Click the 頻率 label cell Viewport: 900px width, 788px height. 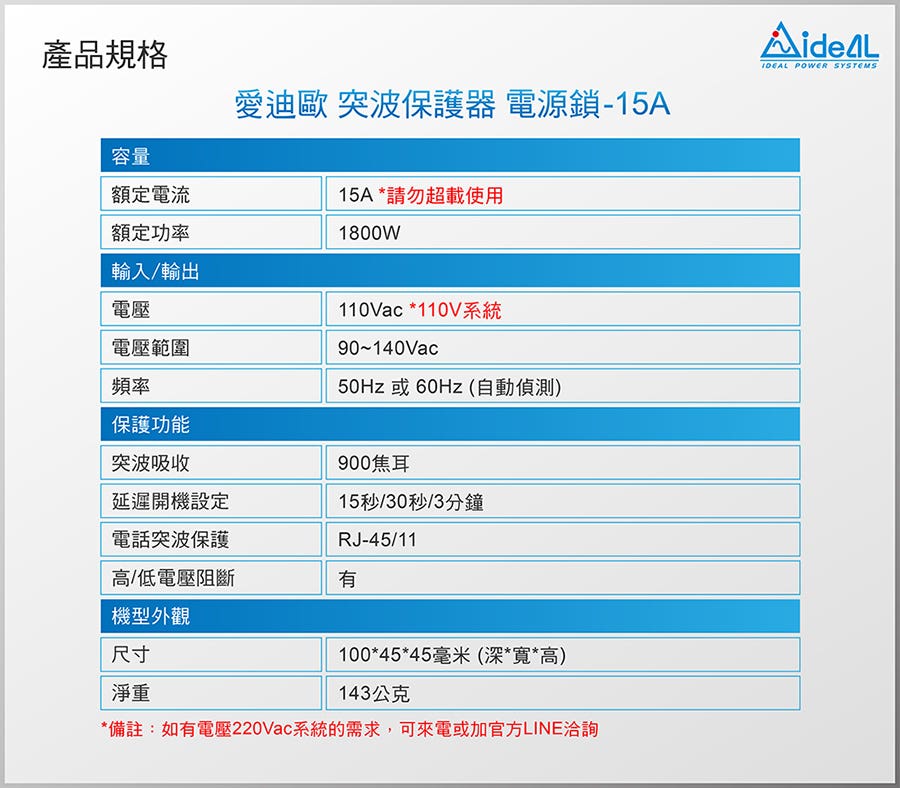pyautogui.click(x=211, y=386)
